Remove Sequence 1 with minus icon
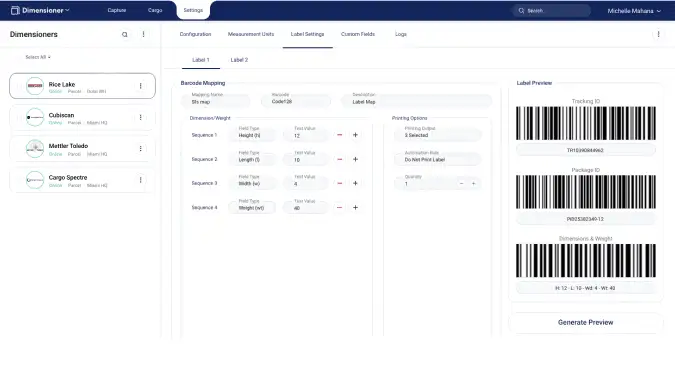 [x=340, y=135]
